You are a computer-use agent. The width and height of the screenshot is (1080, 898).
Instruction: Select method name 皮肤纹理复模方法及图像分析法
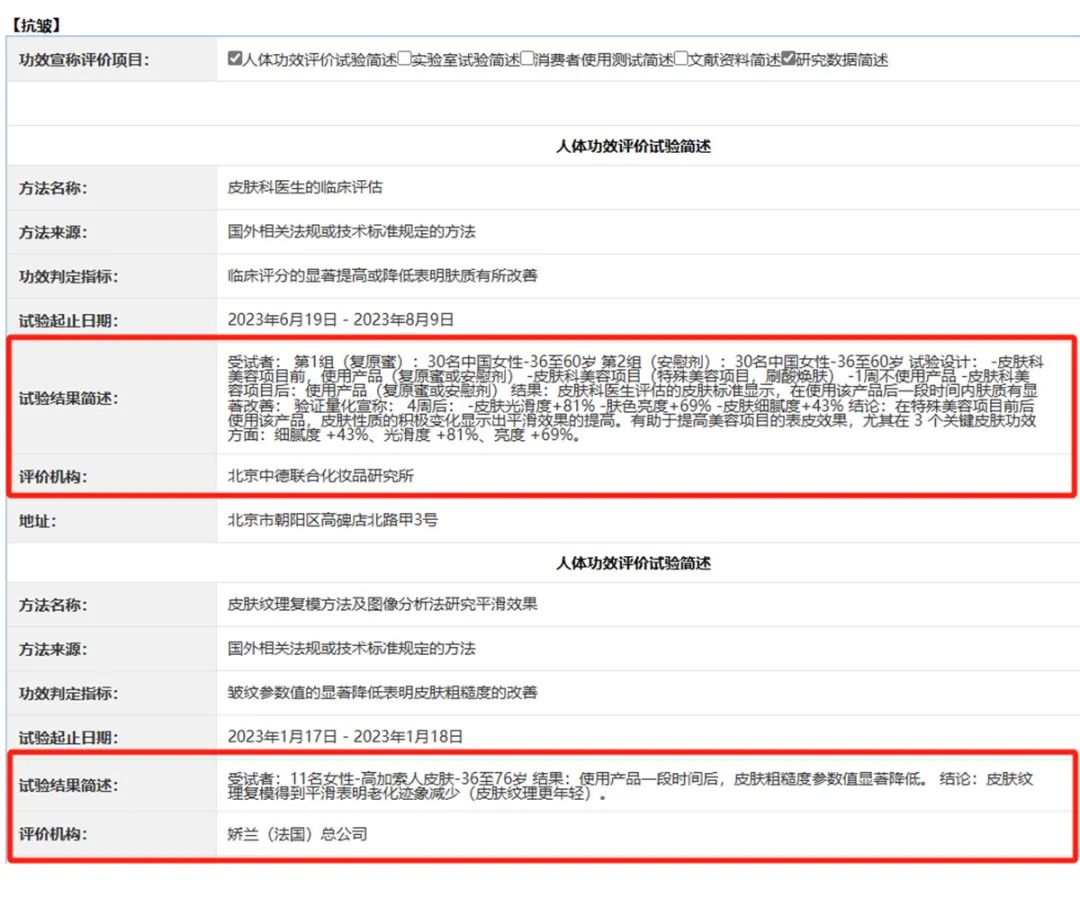(x=383, y=604)
